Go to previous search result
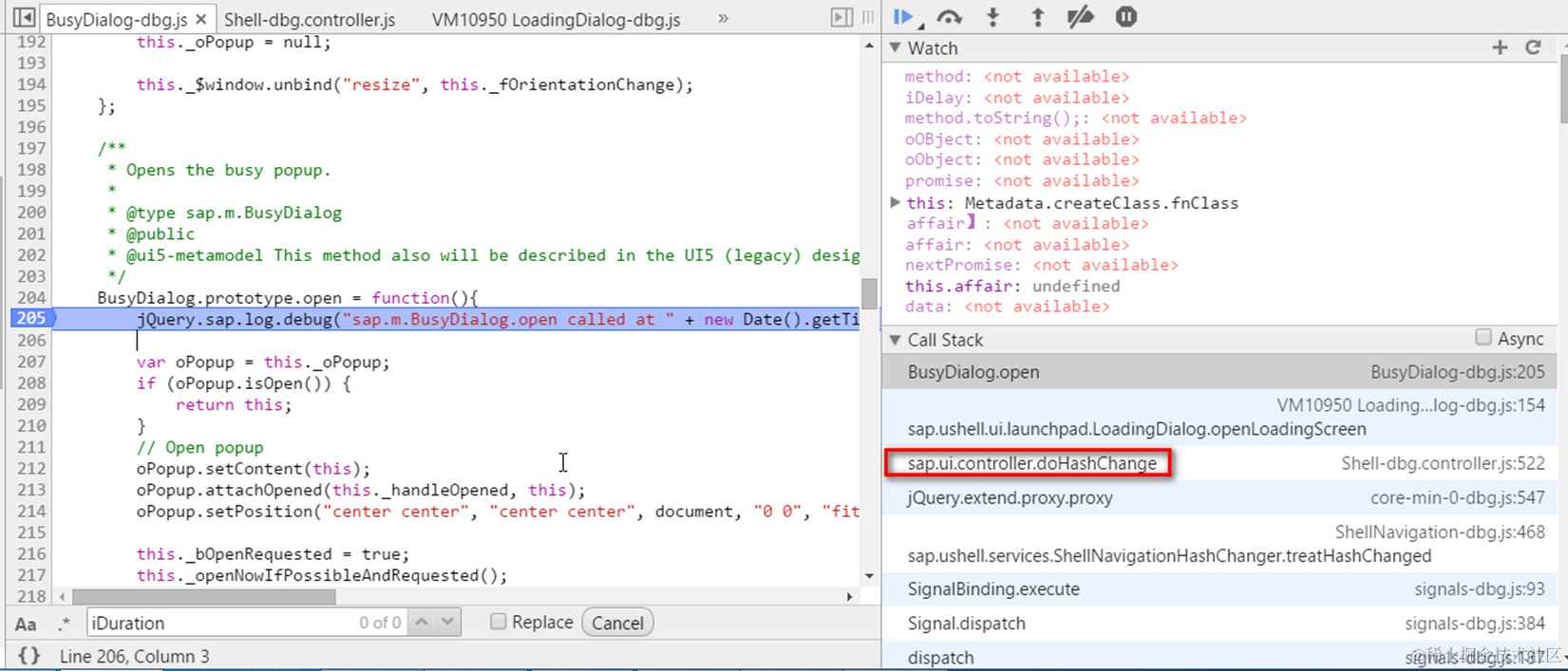The image size is (1568, 671). coord(422,623)
